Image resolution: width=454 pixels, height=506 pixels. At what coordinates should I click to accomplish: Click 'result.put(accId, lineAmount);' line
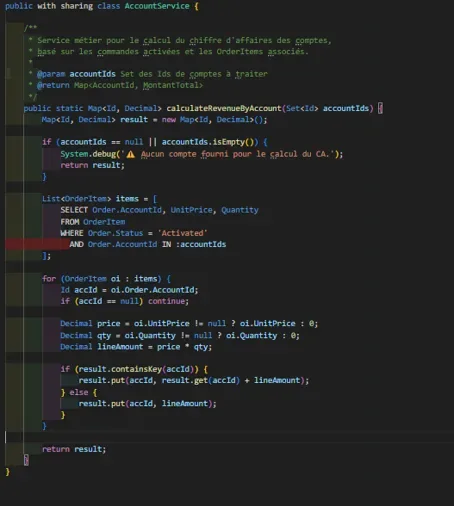tap(147, 404)
